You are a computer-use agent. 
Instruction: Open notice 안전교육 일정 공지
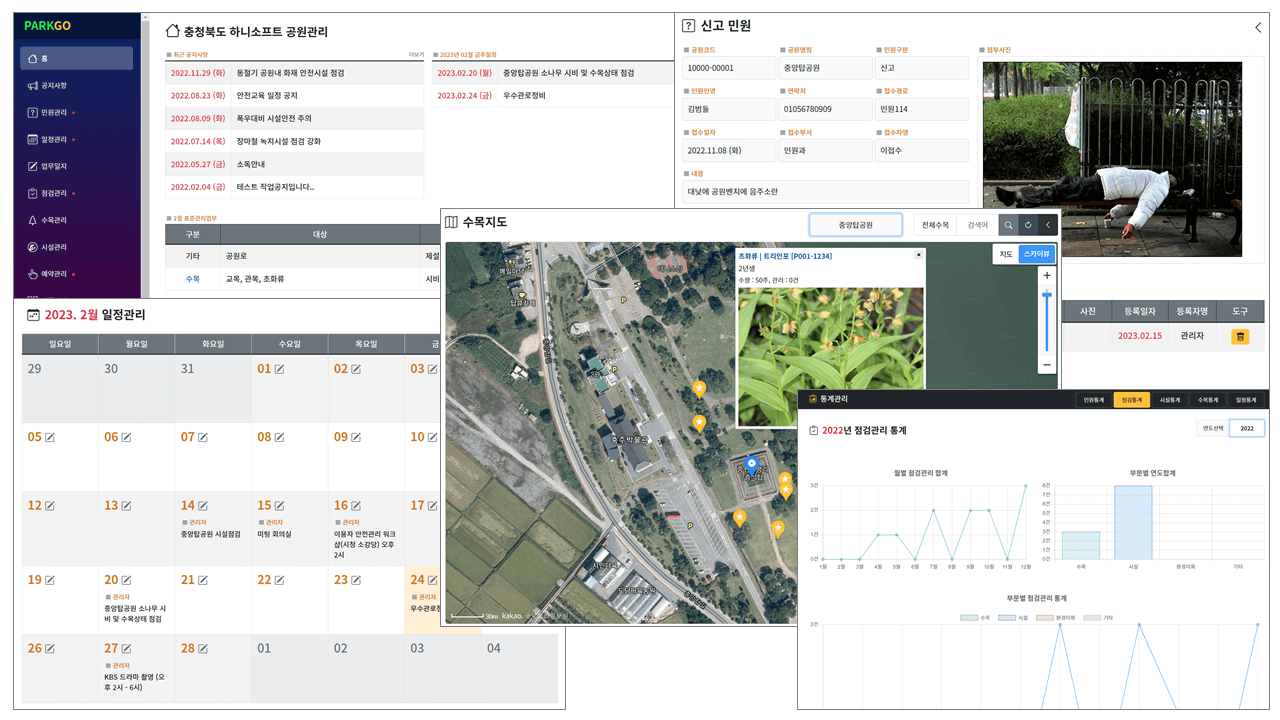point(267,96)
